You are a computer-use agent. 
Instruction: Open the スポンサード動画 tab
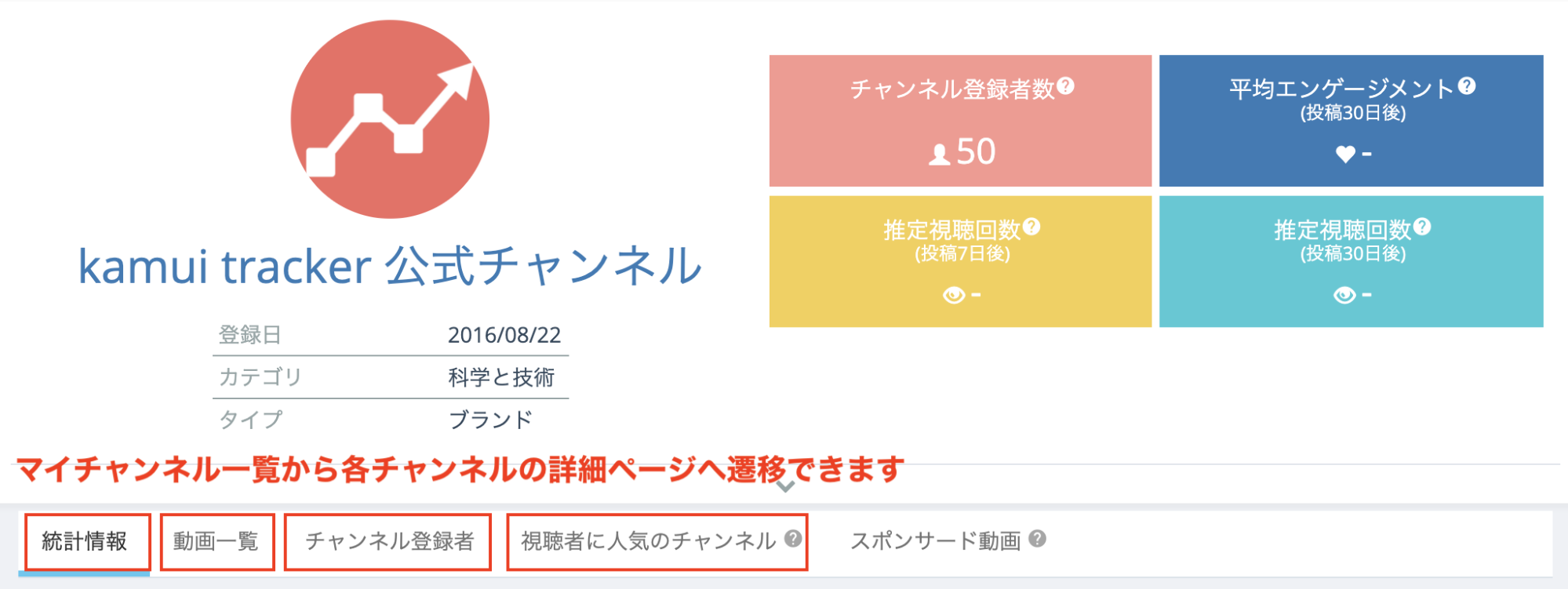(936, 541)
